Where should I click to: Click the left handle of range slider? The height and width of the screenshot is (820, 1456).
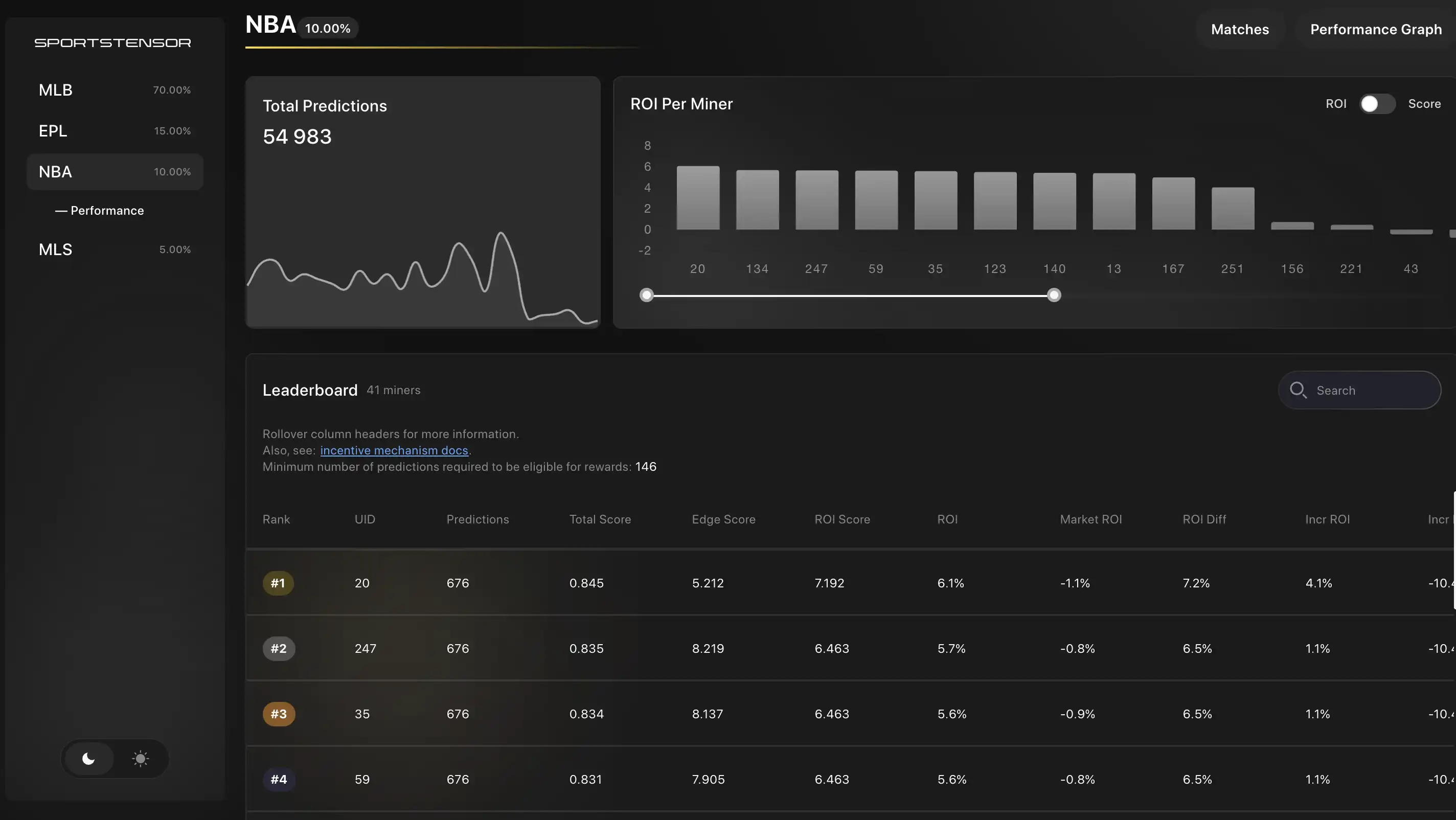(647, 295)
